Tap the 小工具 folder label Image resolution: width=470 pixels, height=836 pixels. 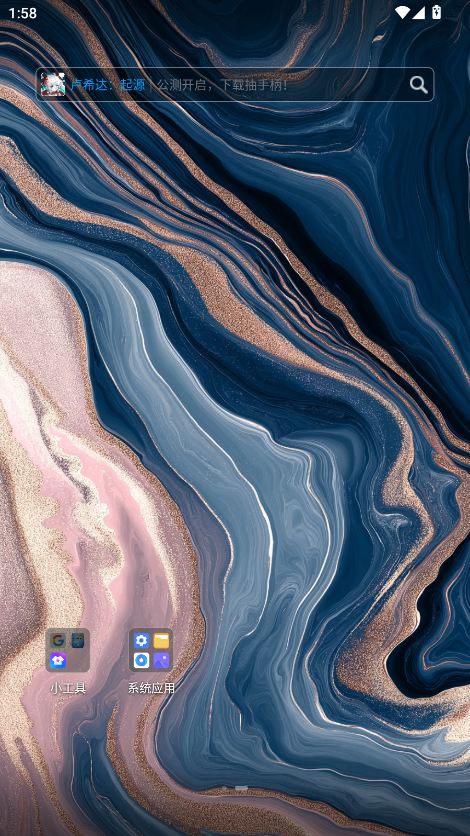click(x=68, y=688)
